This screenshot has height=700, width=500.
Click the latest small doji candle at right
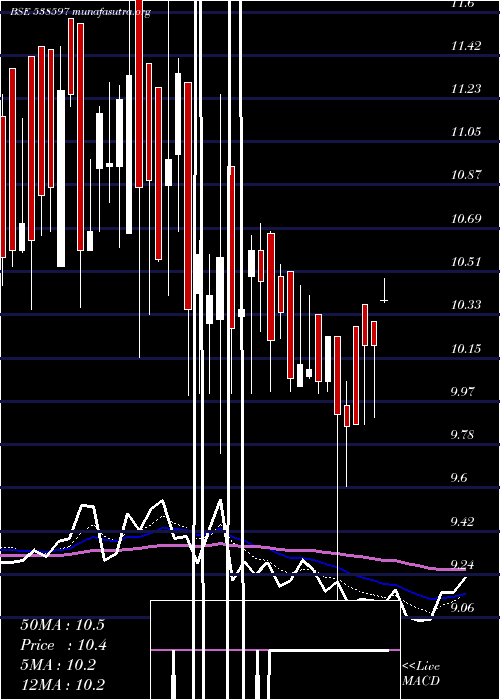click(x=384, y=290)
